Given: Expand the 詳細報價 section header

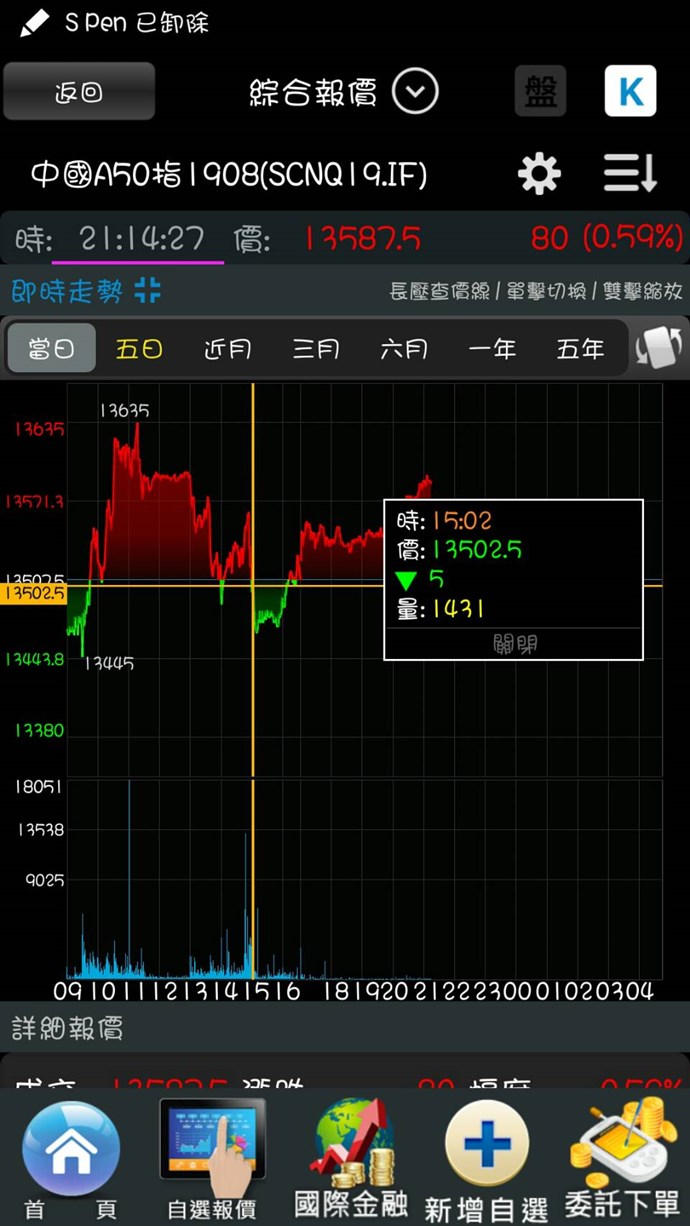Looking at the screenshot, I should click(x=68, y=1028).
